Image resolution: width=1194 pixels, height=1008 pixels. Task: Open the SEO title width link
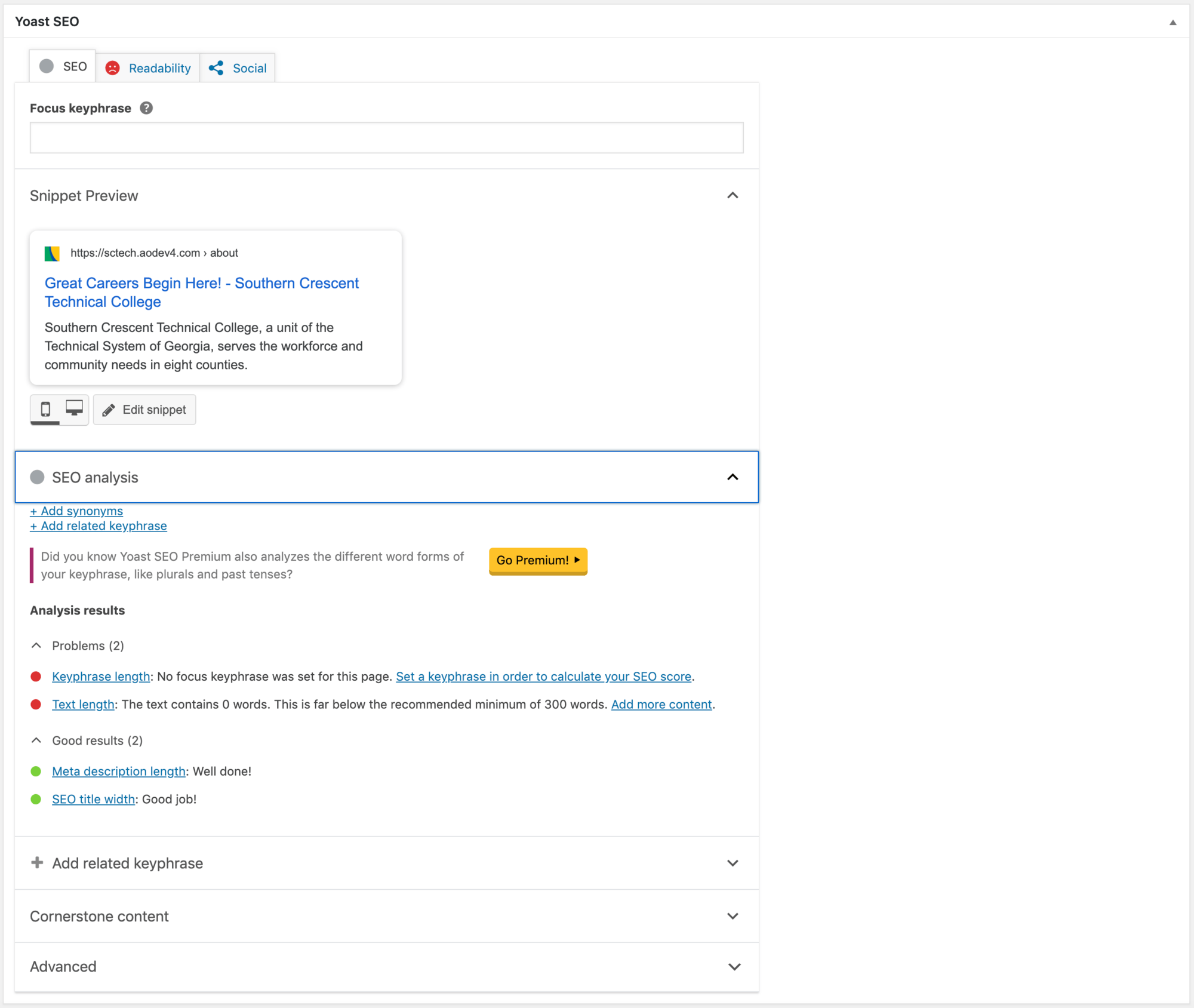(x=93, y=800)
